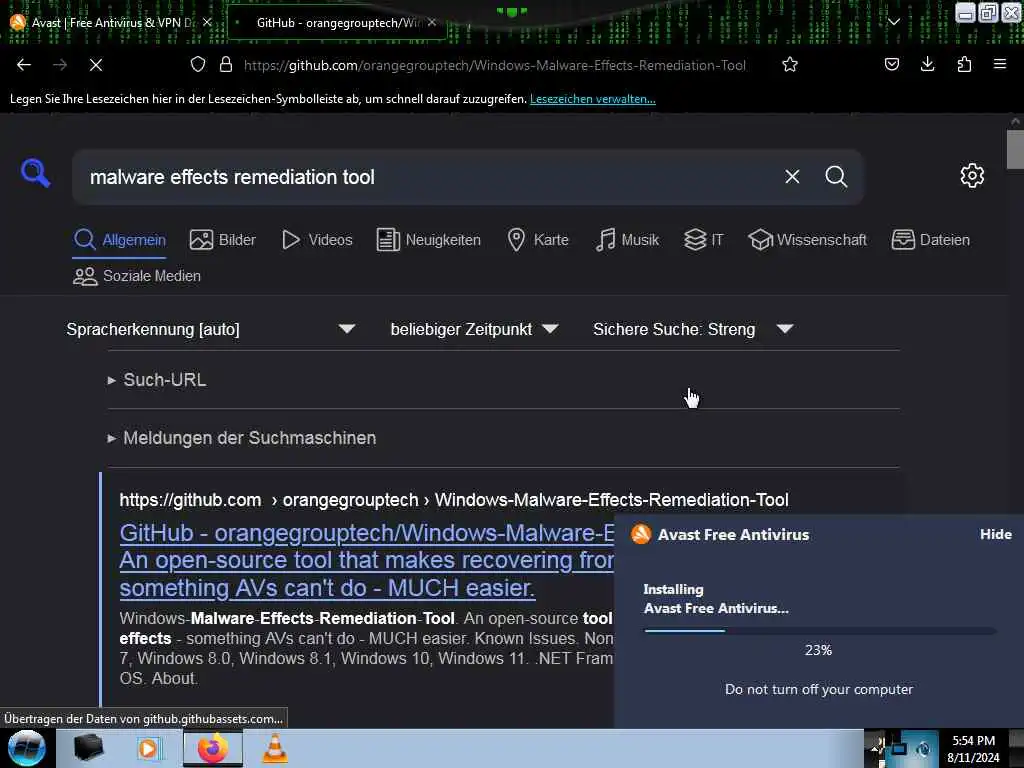Select the Dateien search category
The image size is (1024, 768).
pyautogui.click(x=931, y=240)
